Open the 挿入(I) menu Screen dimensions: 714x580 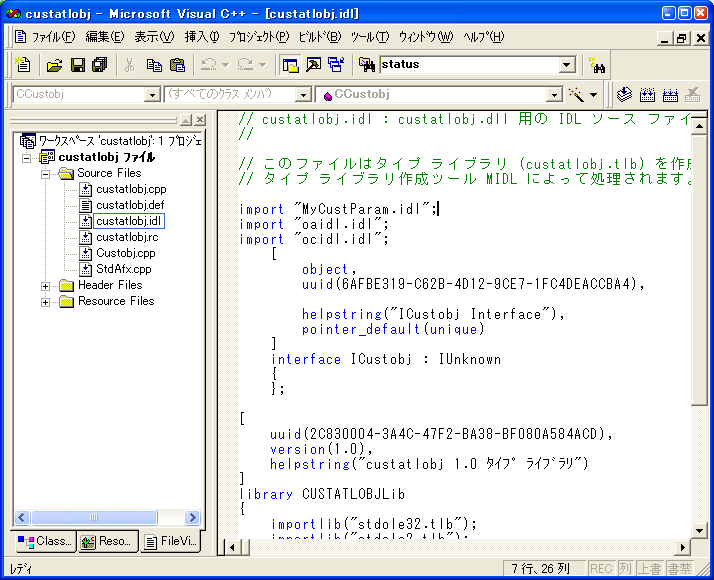click(202, 37)
